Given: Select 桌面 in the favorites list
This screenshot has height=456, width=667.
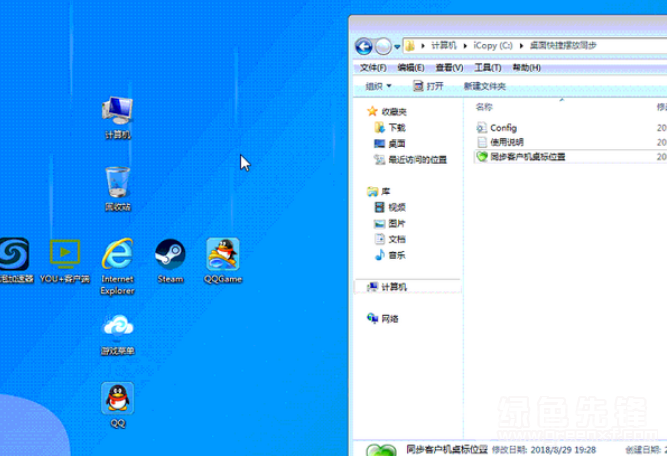Looking at the screenshot, I should pos(390,144).
